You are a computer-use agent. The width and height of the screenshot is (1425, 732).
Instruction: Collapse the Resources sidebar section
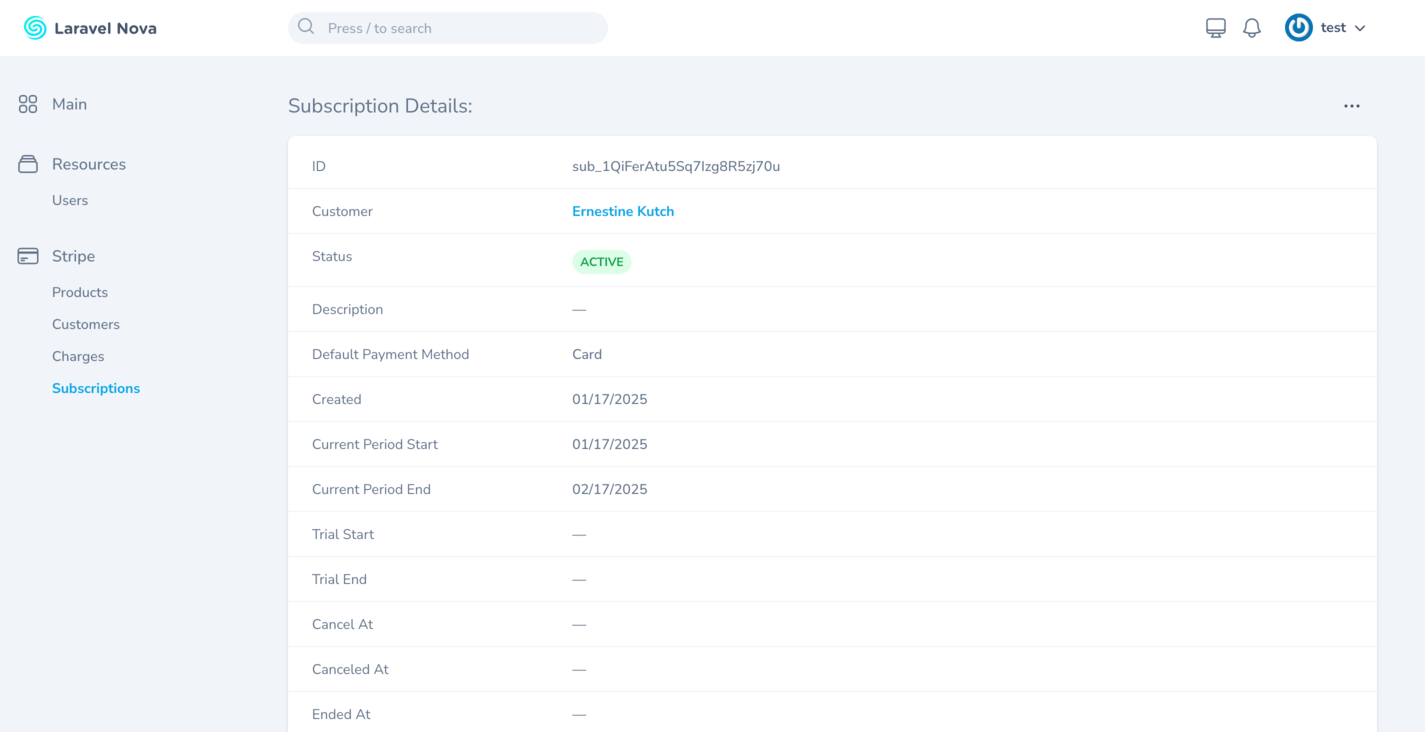click(x=89, y=164)
